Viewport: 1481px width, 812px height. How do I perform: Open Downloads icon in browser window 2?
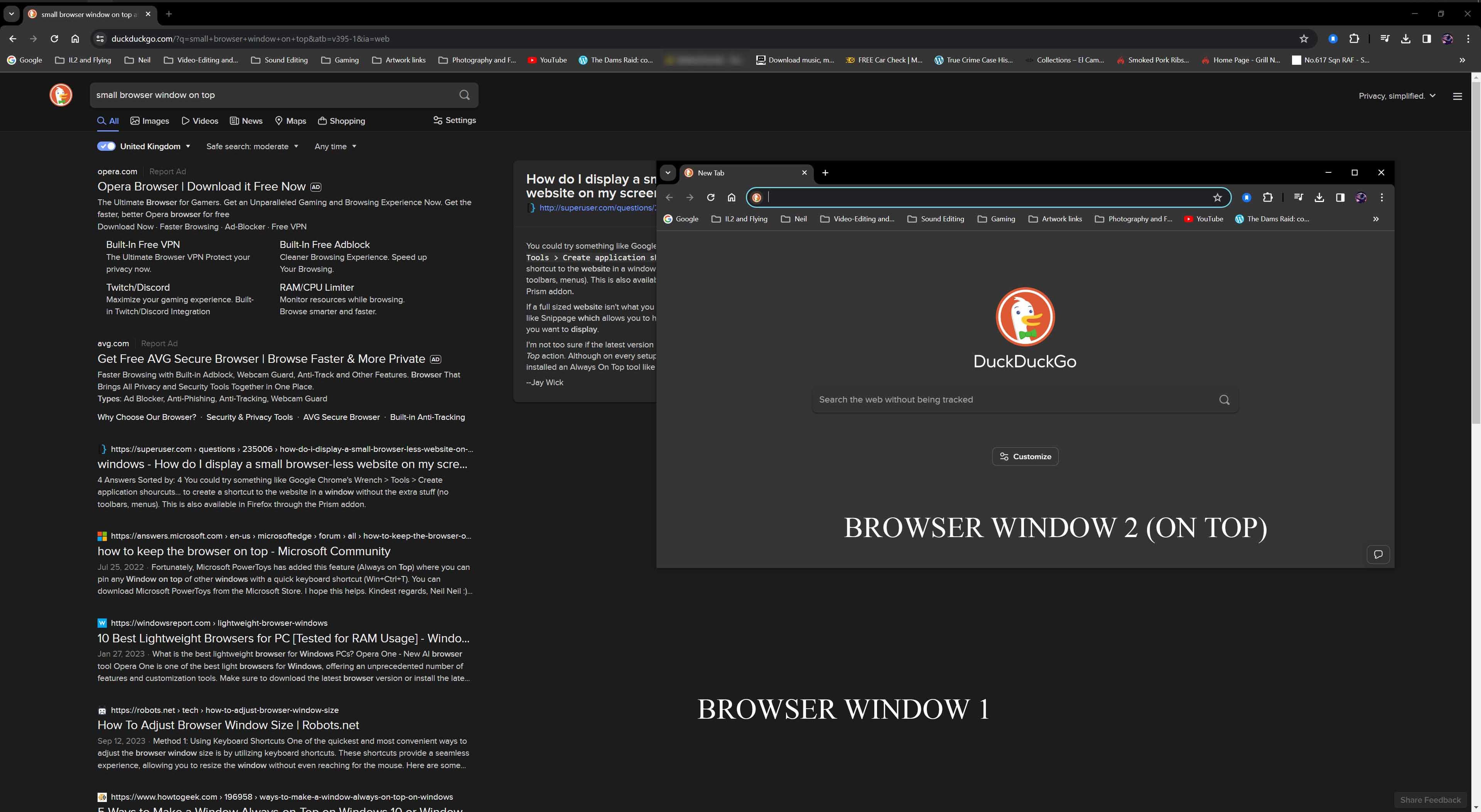(1319, 197)
